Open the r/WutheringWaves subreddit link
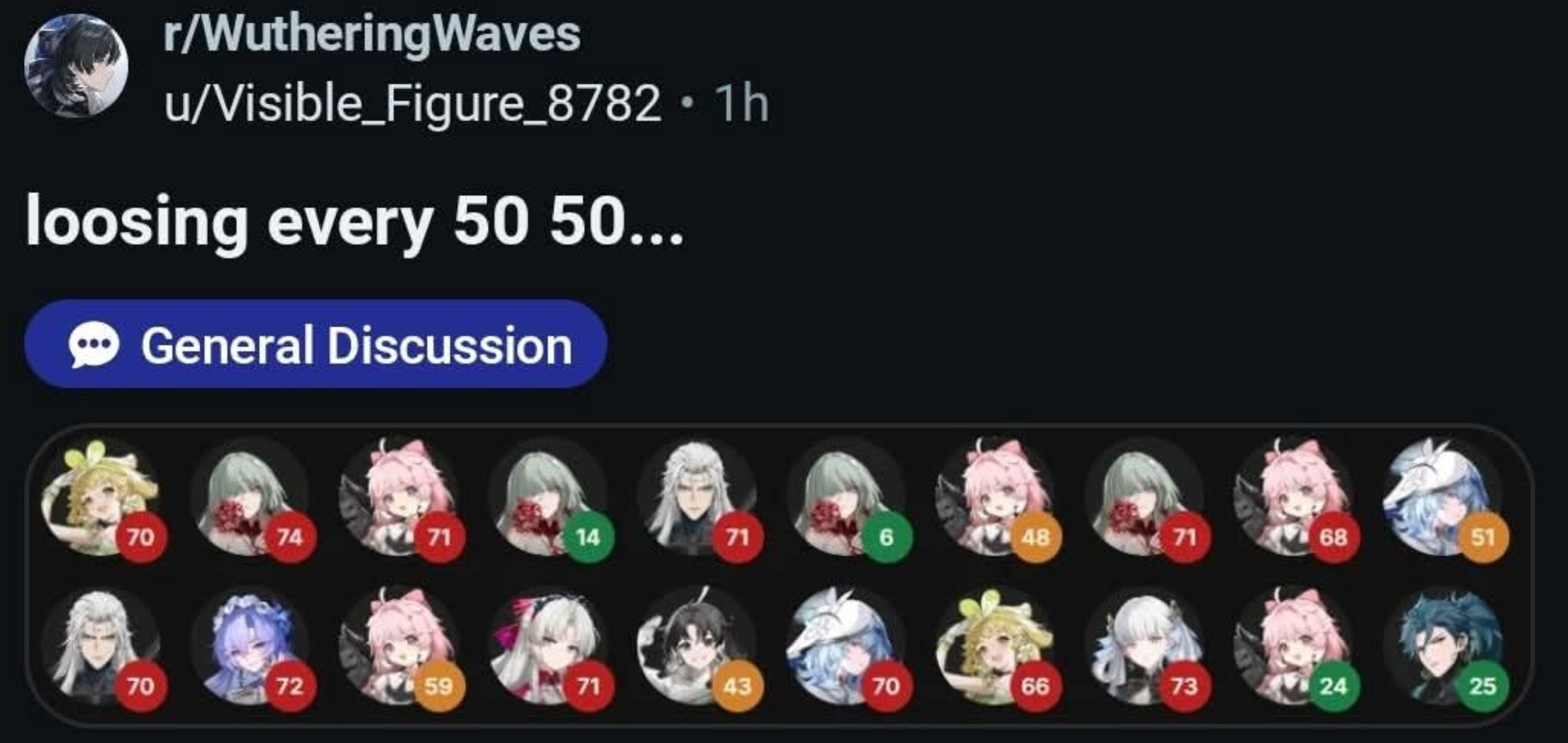 (371, 35)
